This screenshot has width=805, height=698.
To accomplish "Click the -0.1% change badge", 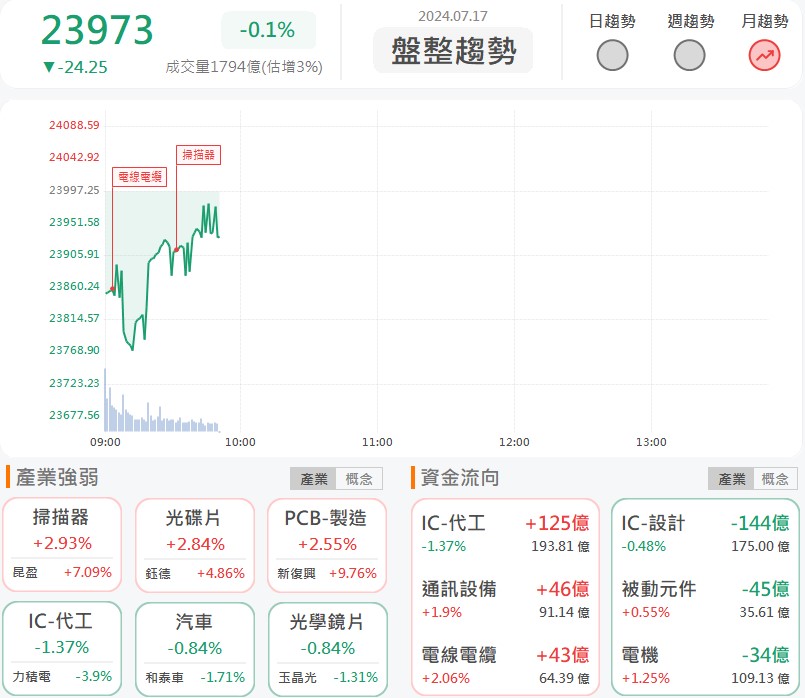I will pyautogui.click(x=268, y=30).
